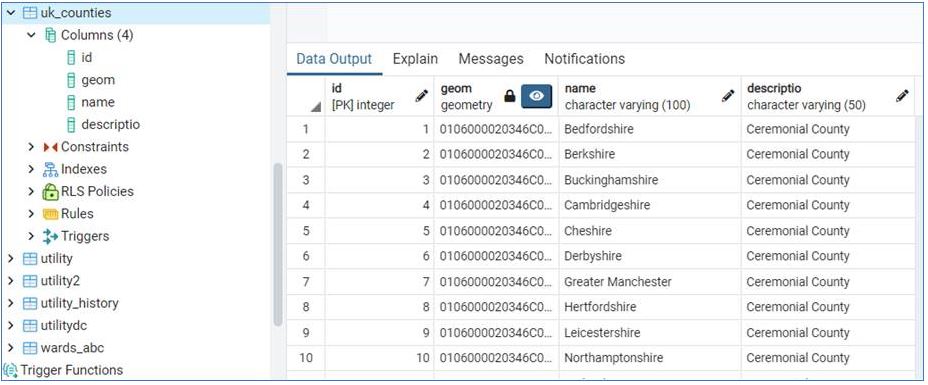Open the Messages tab
This screenshot has width=928, height=385.
(491, 59)
